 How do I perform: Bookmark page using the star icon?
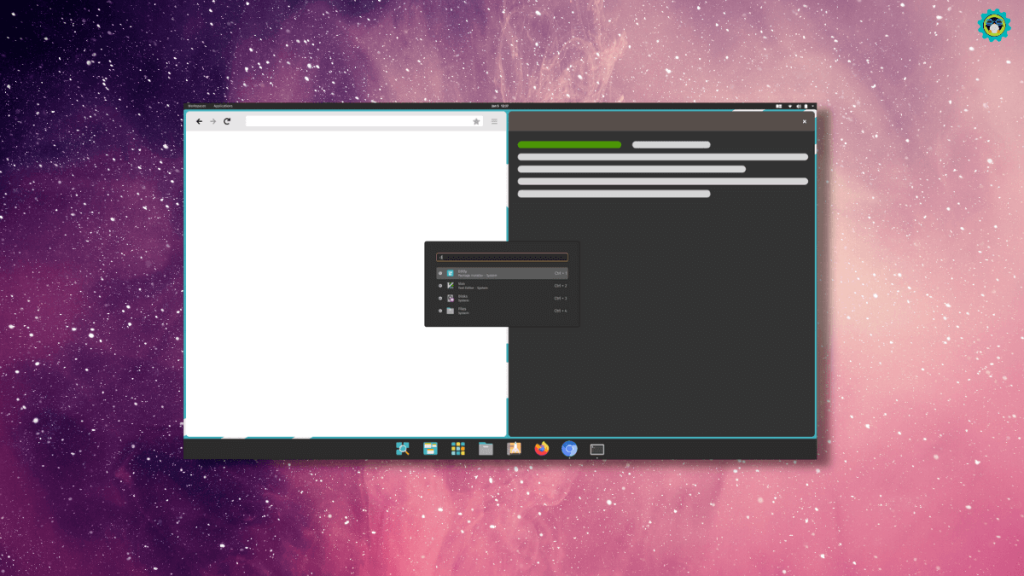pyautogui.click(x=476, y=121)
